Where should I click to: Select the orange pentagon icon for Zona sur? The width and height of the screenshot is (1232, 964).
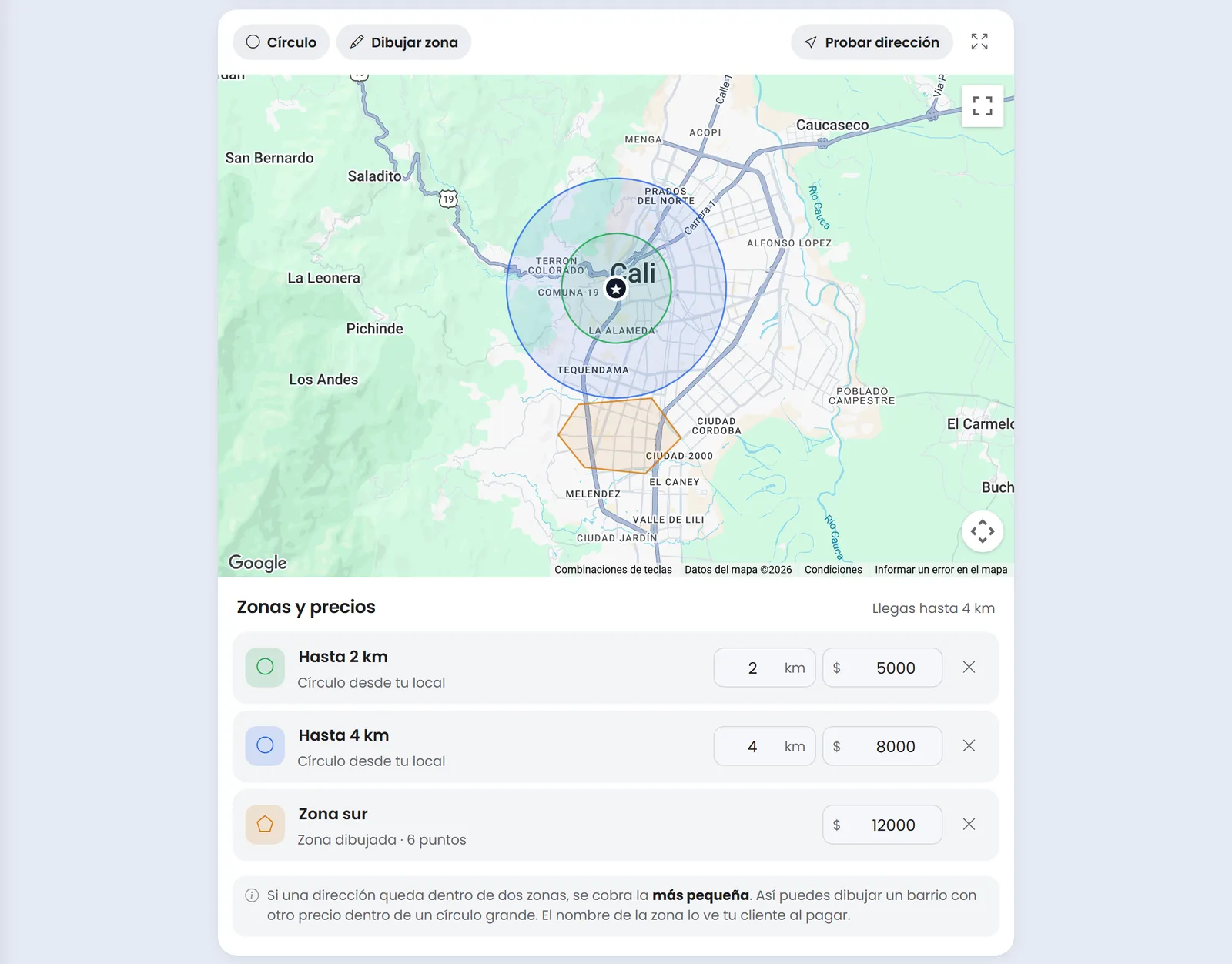tap(265, 824)
